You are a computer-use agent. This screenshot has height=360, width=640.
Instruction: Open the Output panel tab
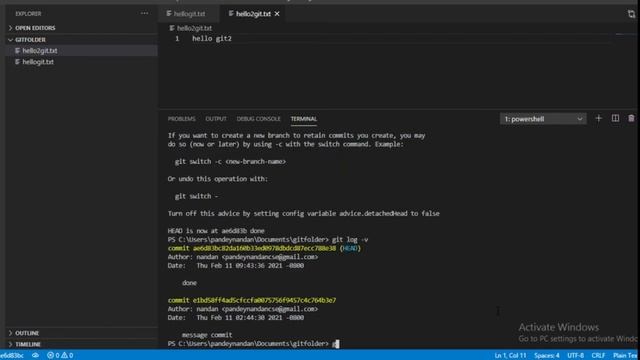(216, 119)
